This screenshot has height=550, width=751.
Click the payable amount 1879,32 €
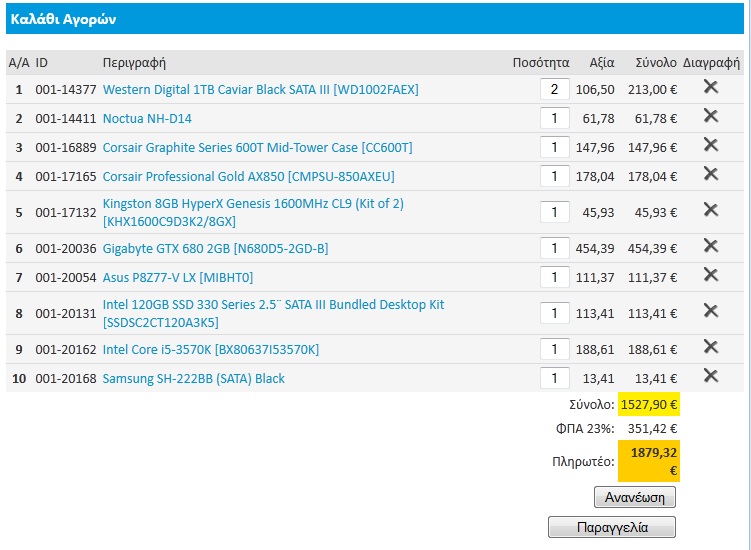pyautogui.click(x=649, y=461)
